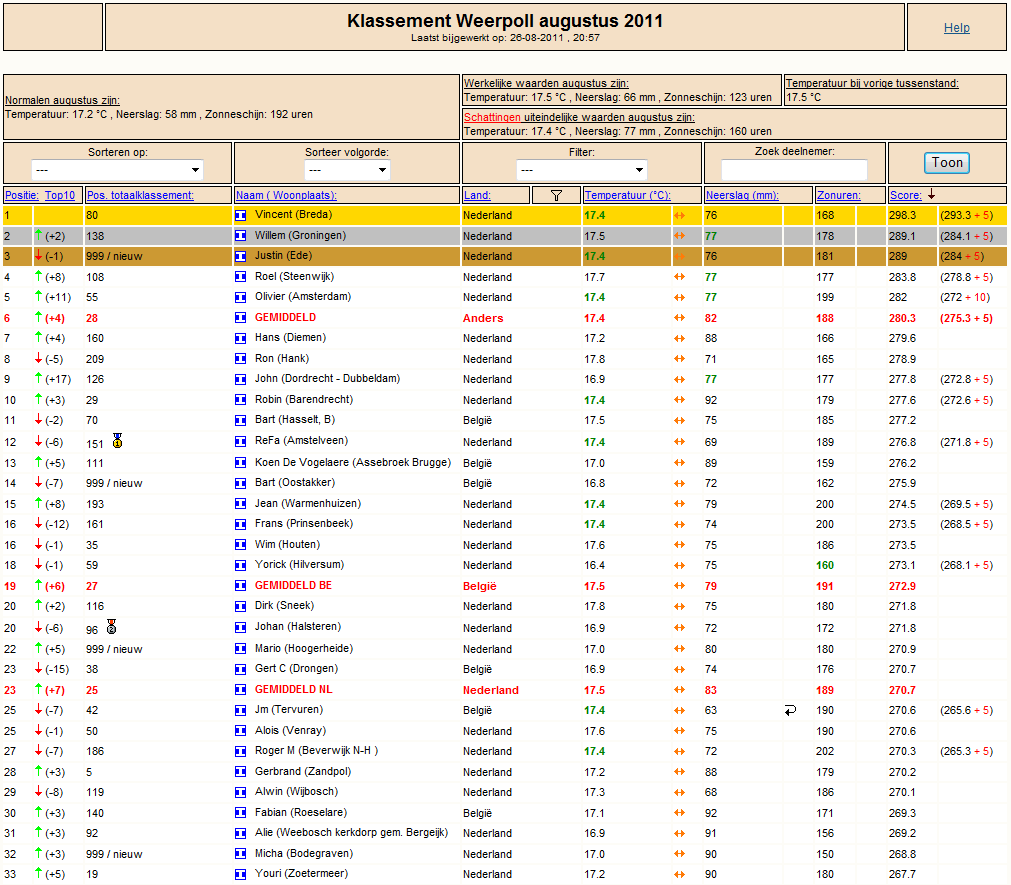
Task: Open the Filter dropdown list
Action: tap(582, 170)
